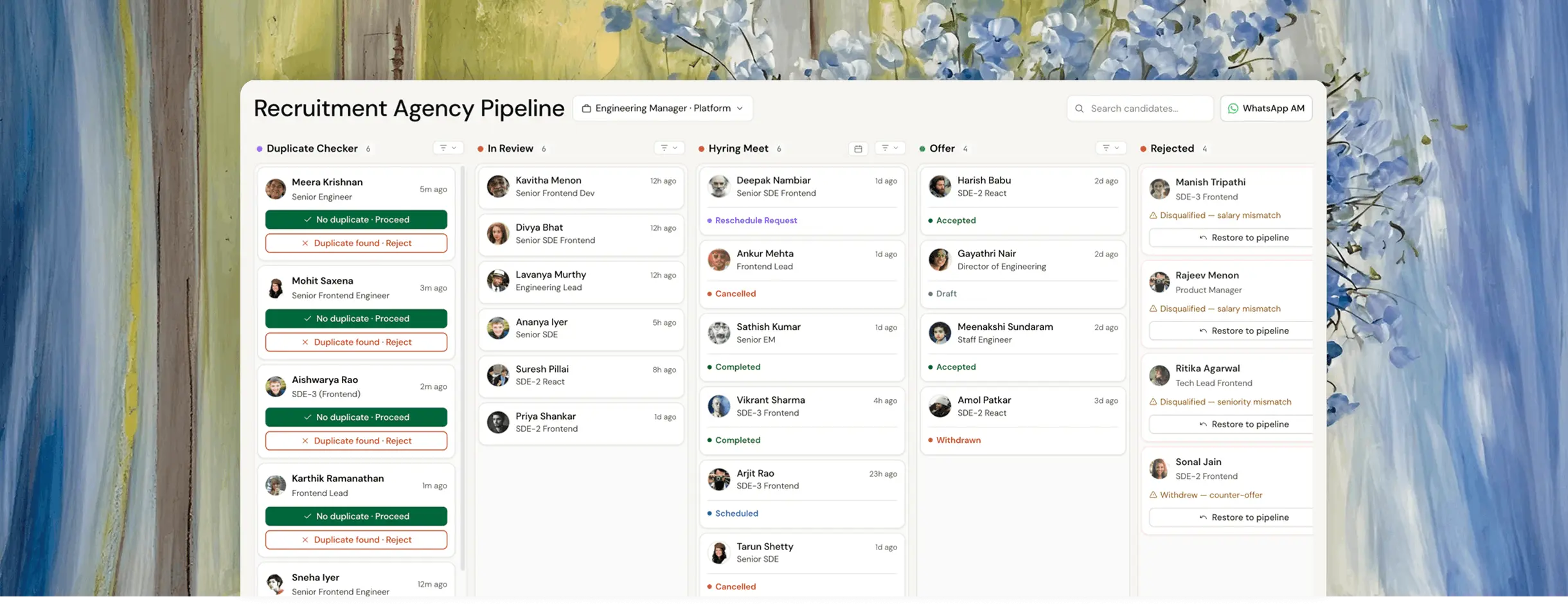Click the Hyring Meet column title
This screenshot has width=1568, height=608.
click(738, 148)
